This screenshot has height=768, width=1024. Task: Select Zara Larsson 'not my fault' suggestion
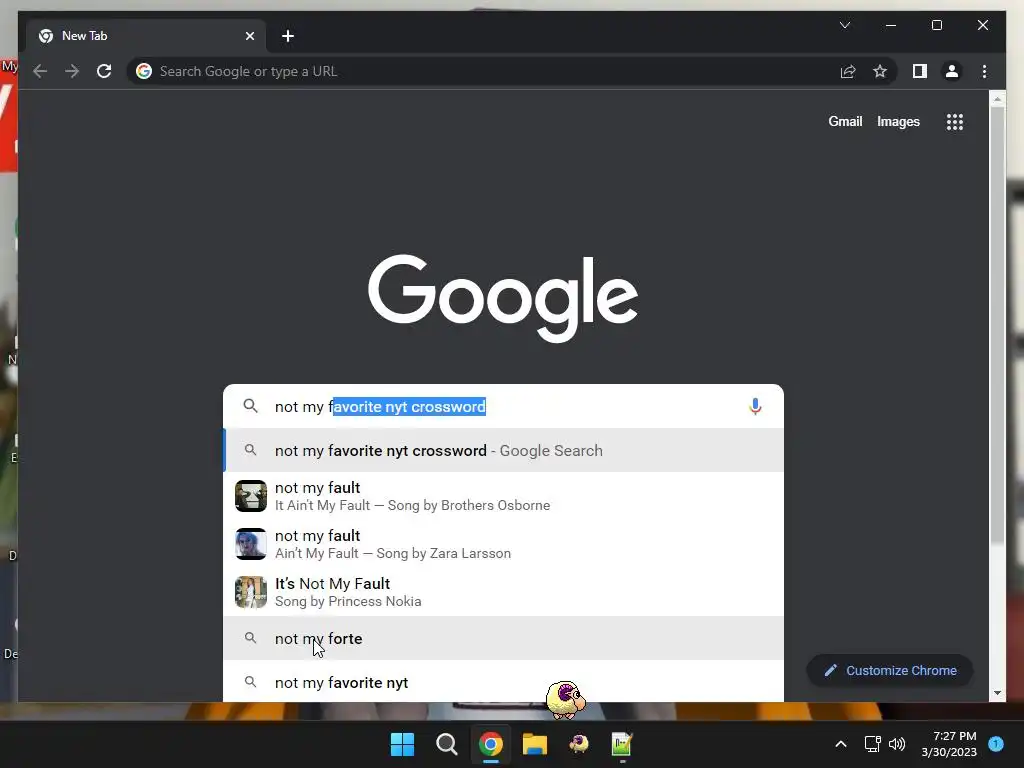click(x=503, y=544)
